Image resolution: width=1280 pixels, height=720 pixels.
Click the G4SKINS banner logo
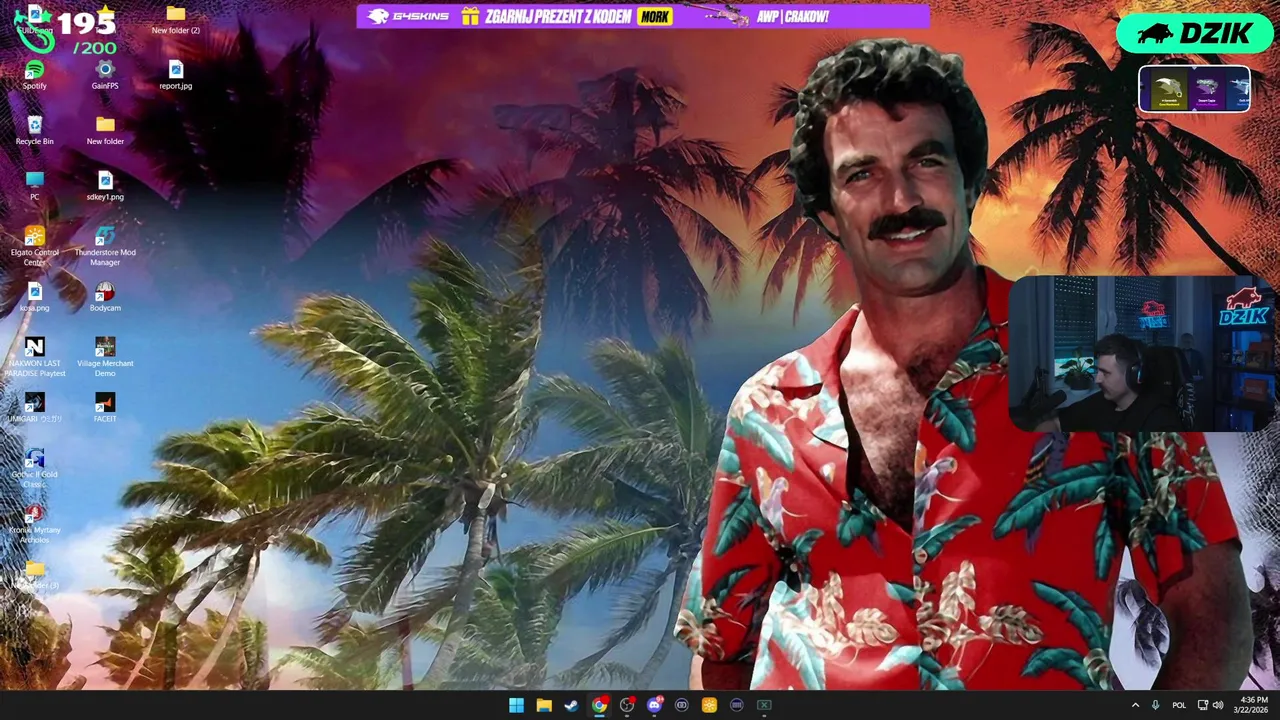point(408,16)
